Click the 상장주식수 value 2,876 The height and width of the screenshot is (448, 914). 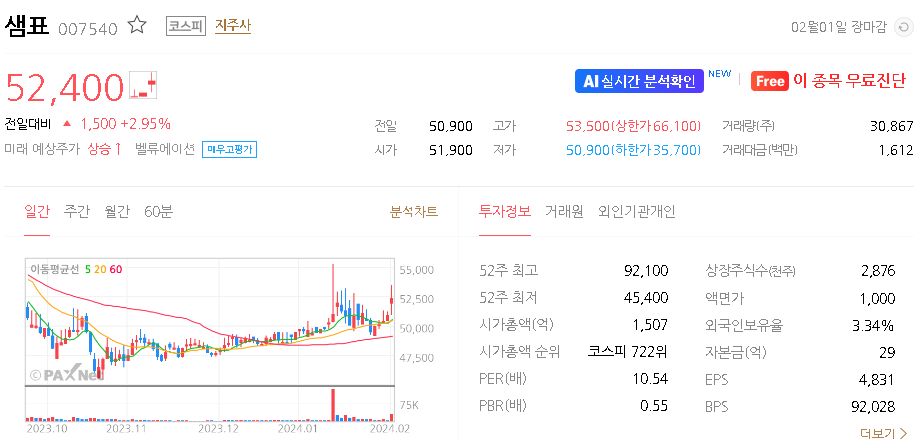pos(878,270)
